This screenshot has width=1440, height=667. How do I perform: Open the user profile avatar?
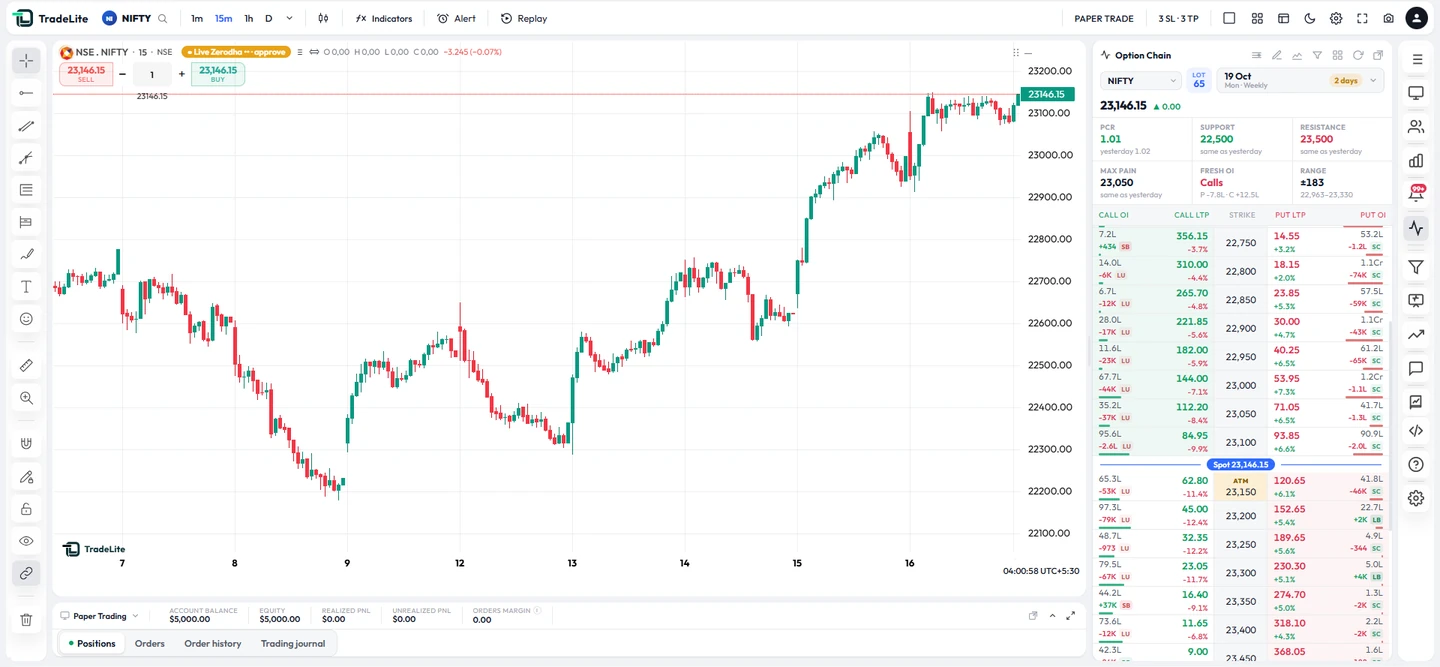1416,18
